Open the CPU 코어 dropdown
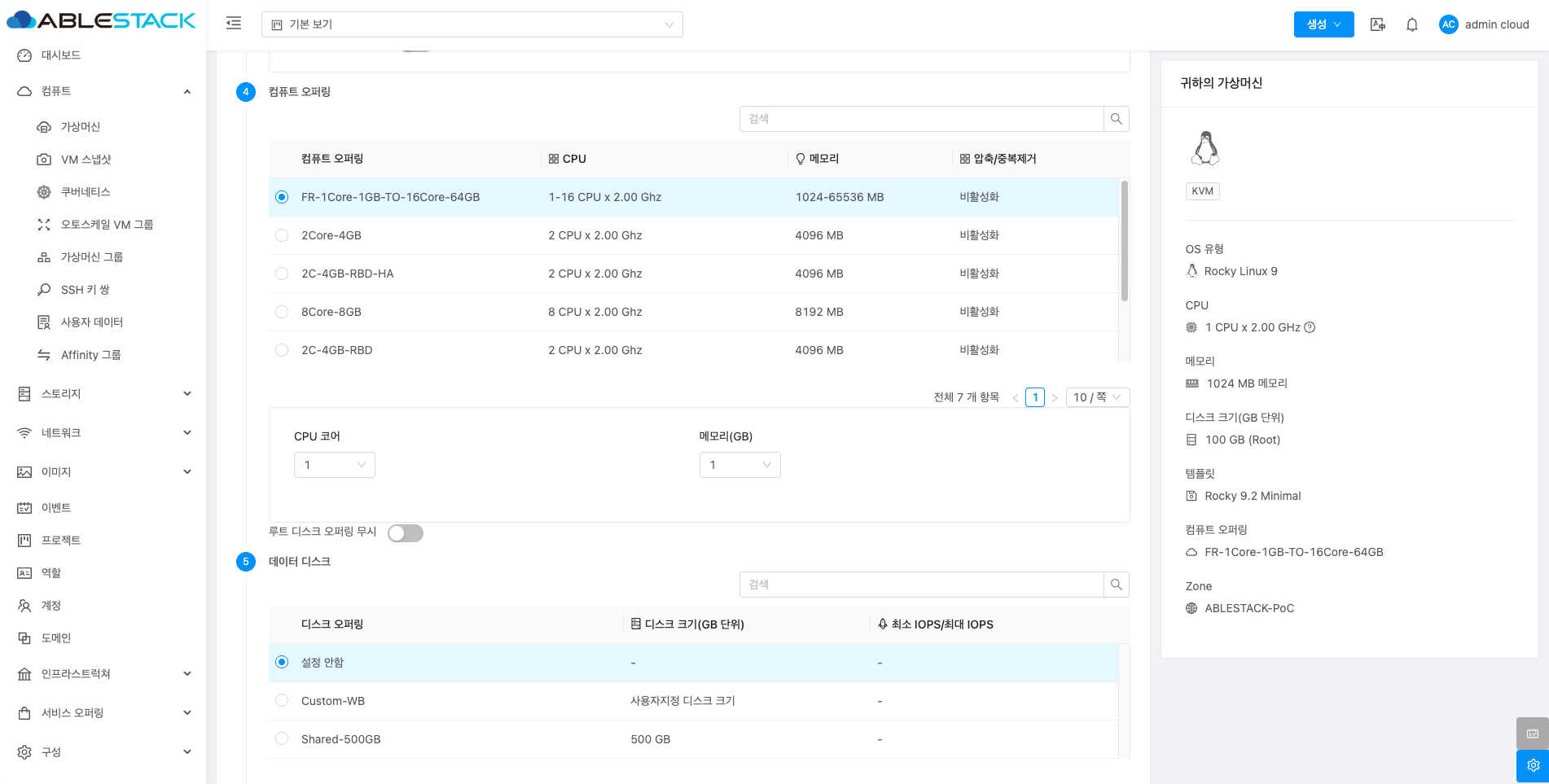The height and width of the screenshot is (784, 1549). [x=334, y=465]
